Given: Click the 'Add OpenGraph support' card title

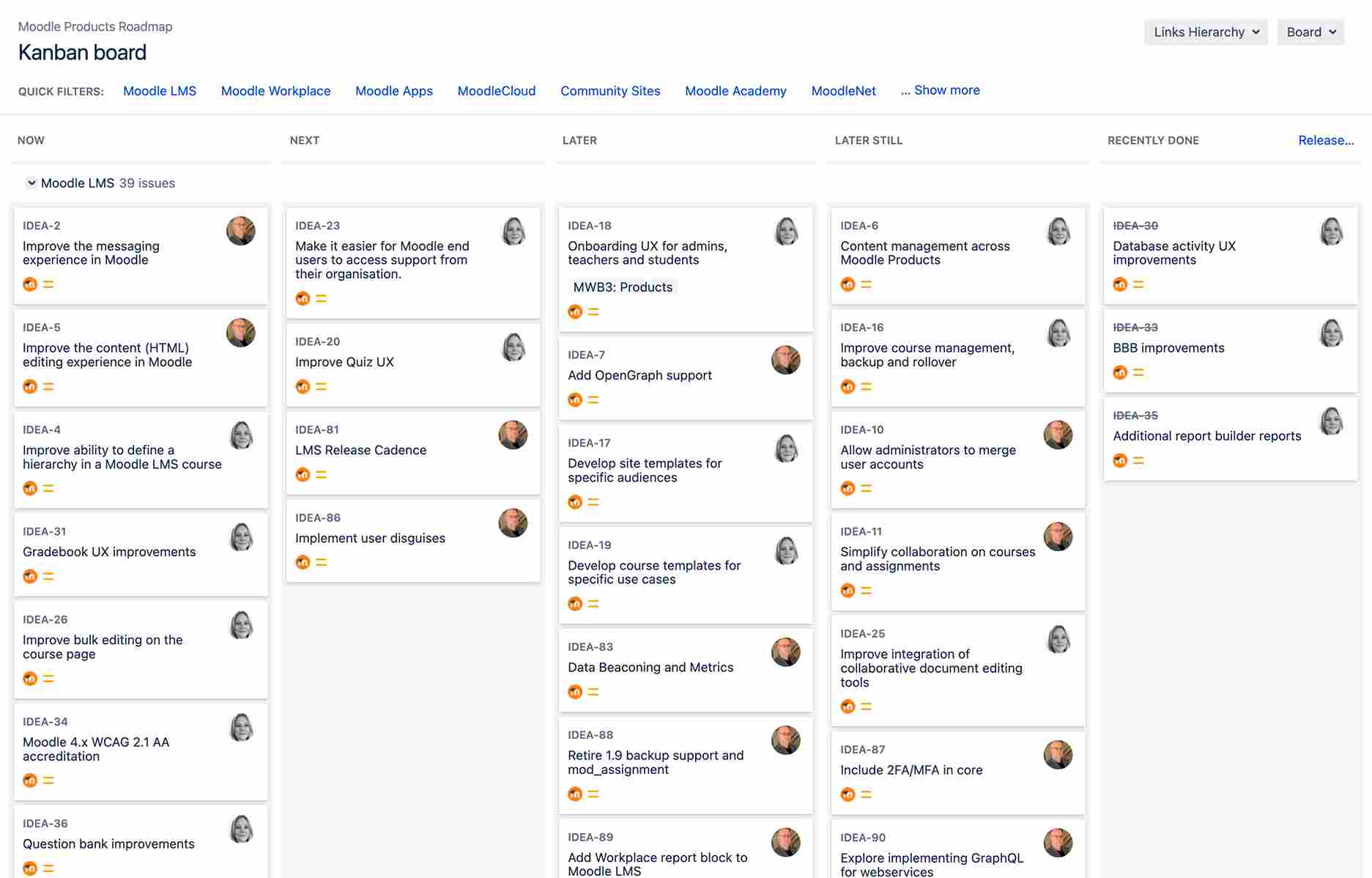Looking at the screenshot, I should [639, 375].
